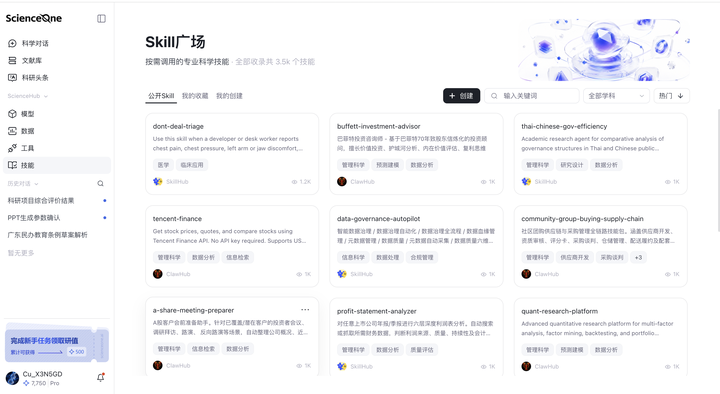720x394 pixels.
Task: Click 供应商开发 tag on supply-chain card
Action: click(x=574, y=257)
